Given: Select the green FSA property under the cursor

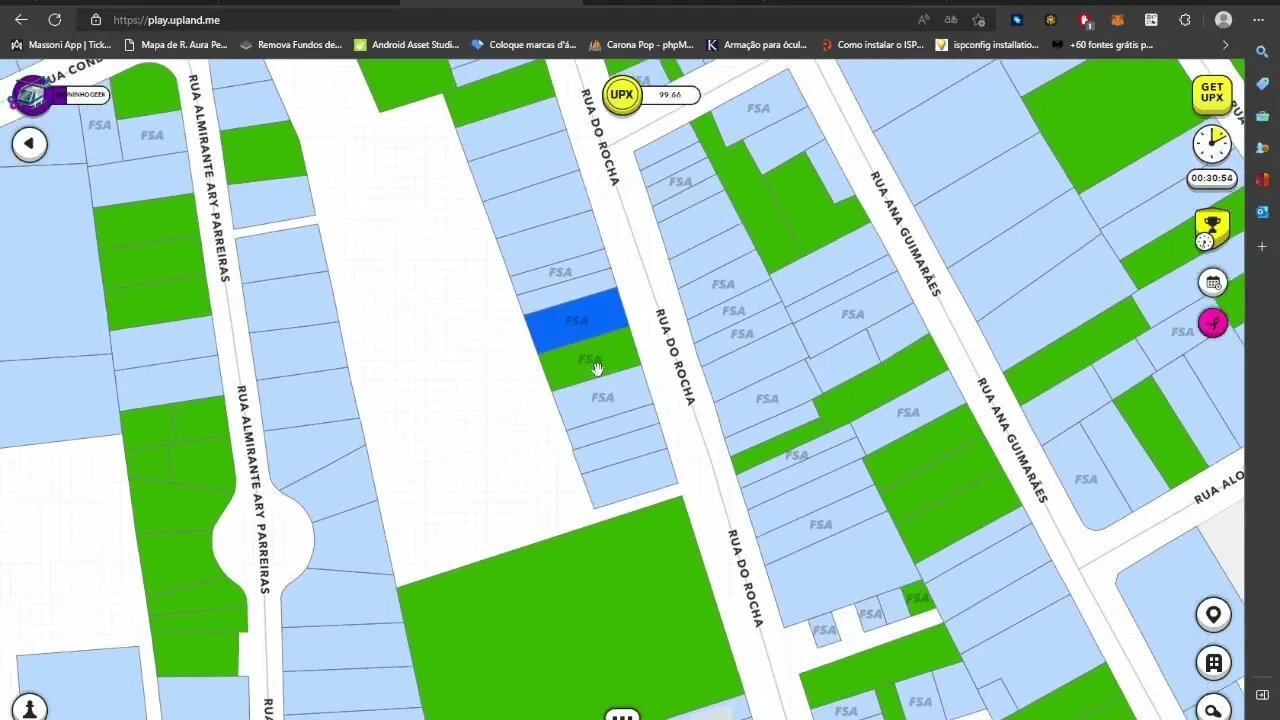Looking at the screenshot, I should point(590,359).
